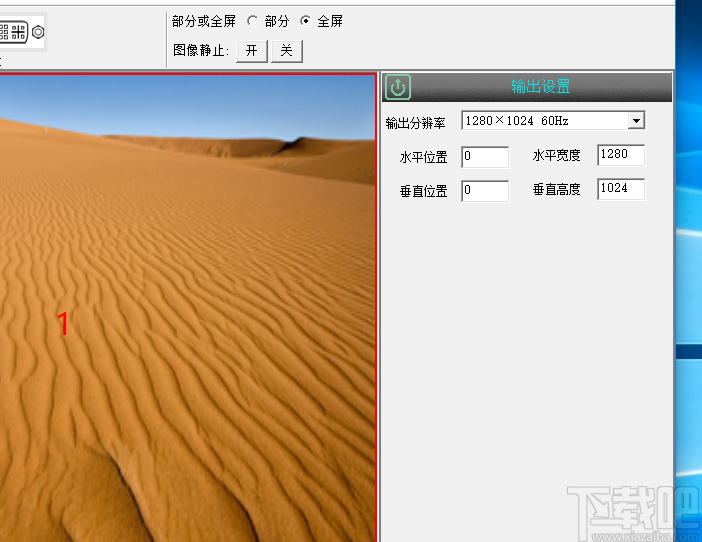Select the desert preview window 1
The image size is (702, 542).
(x=187, y=308)
